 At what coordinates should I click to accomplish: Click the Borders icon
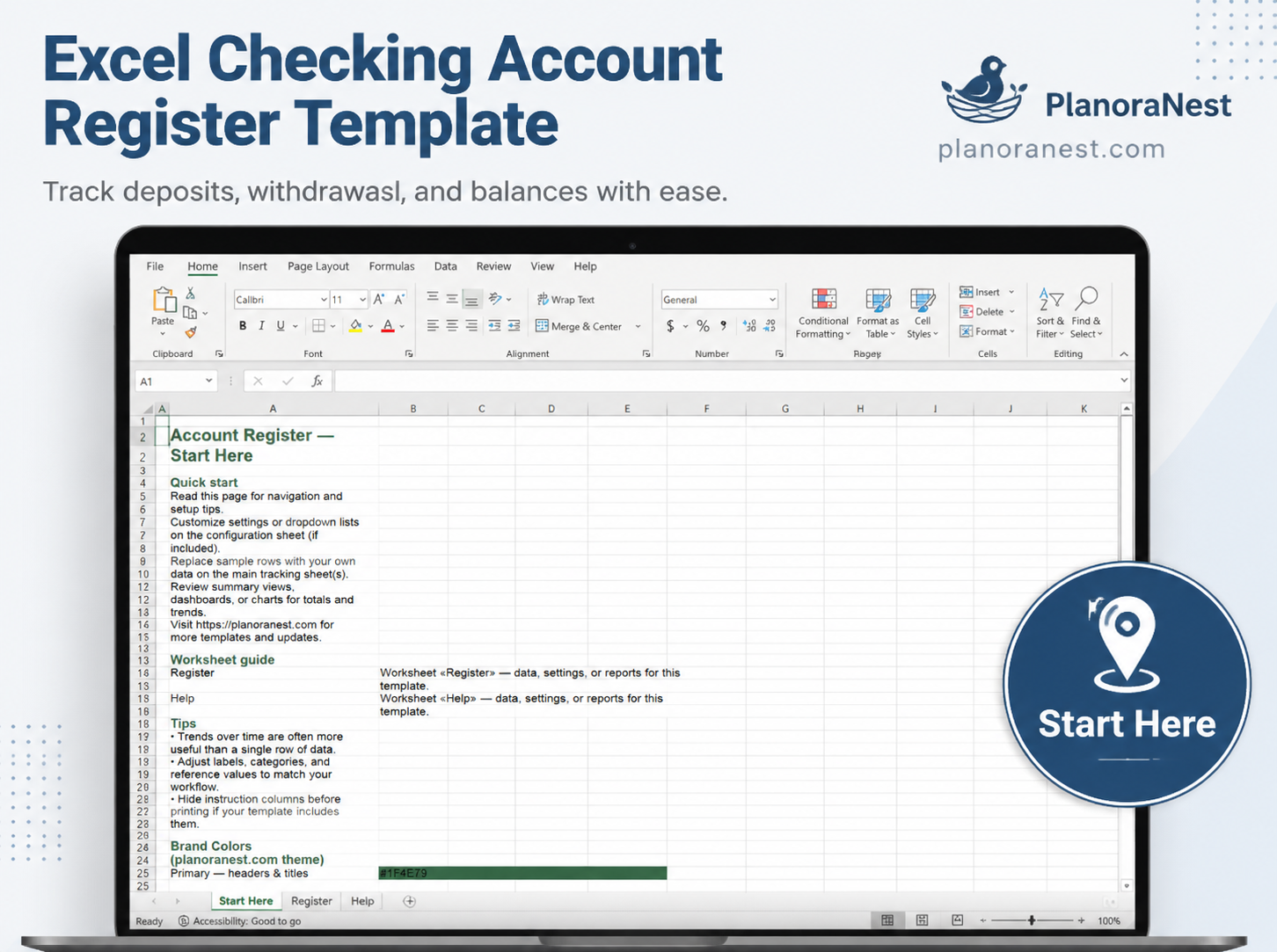(x=318, y=326)
